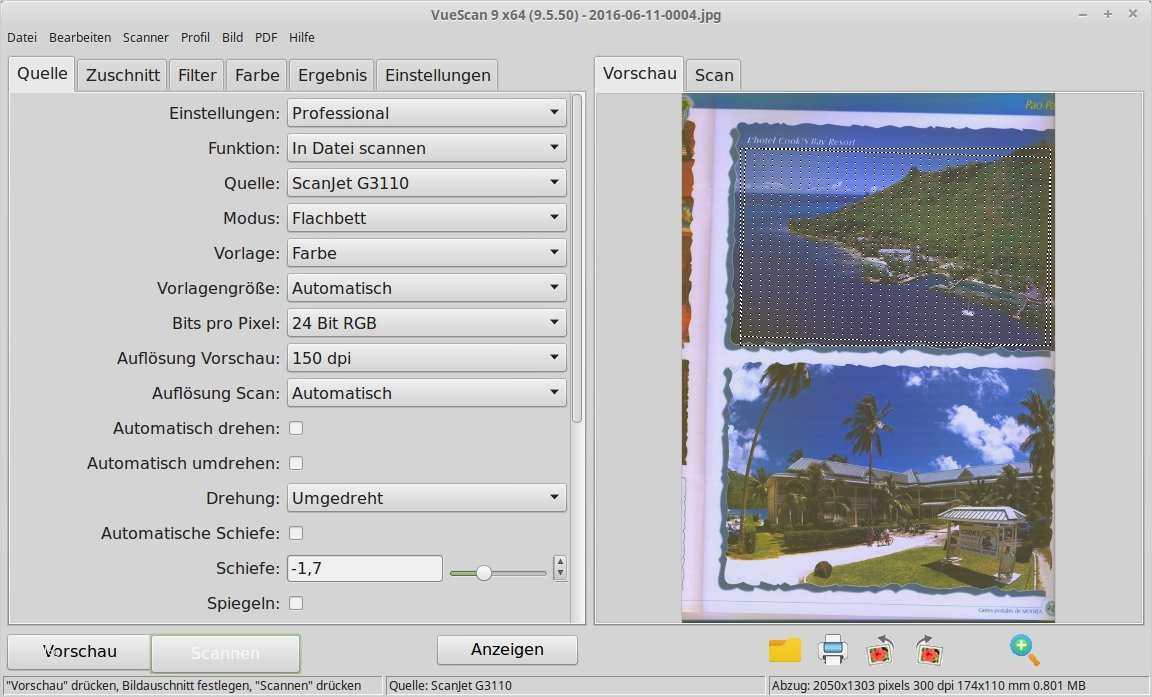Switch to the Filter tab
The width and height of the screenshot is (1152, 697).
(197, 75)
